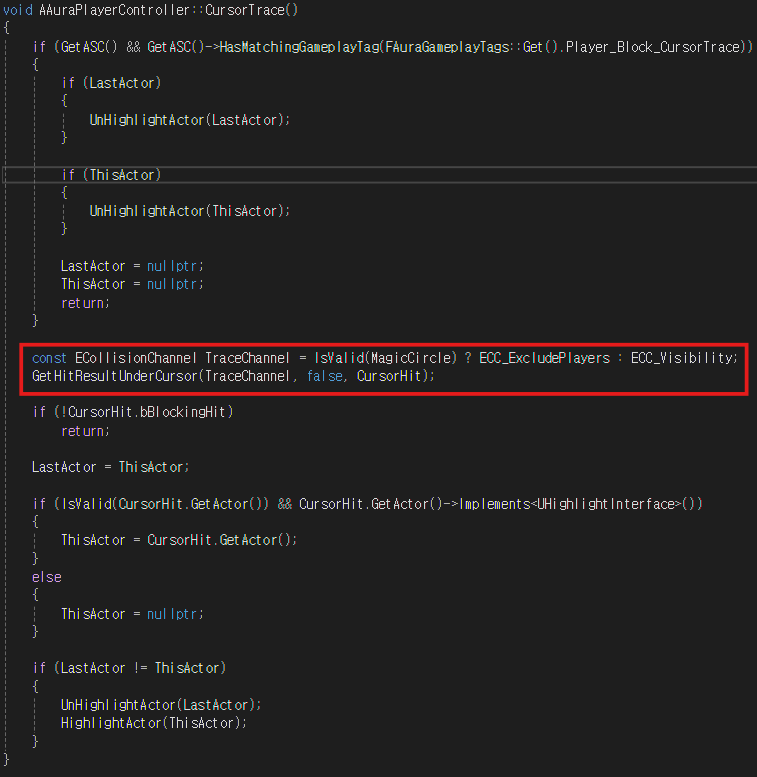This screenshot has width=757, height=777.
Task: Click the return under bBlockingHit check
Action: coord(85,431)
